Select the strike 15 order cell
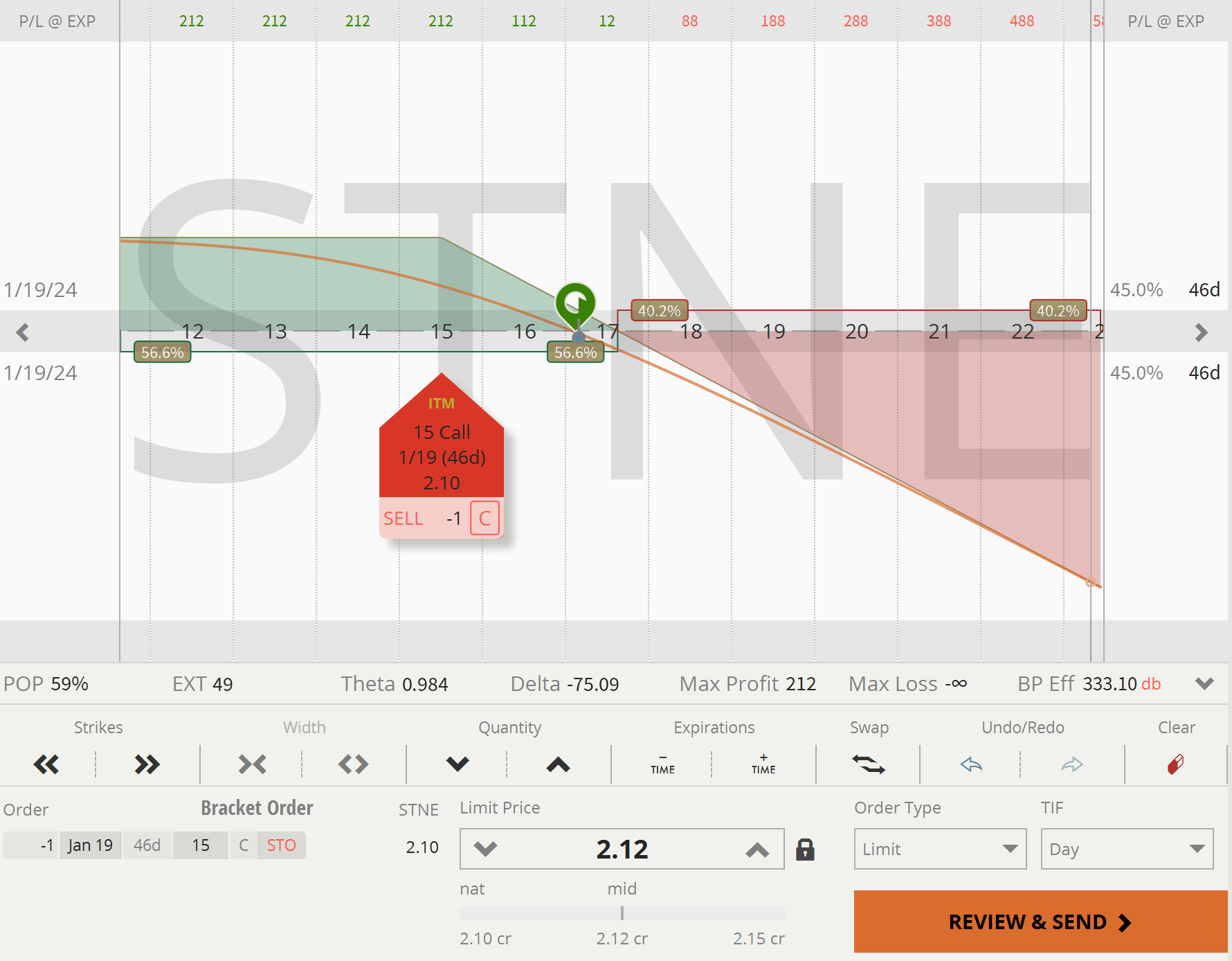1232x961 pixels. point(201,845)
